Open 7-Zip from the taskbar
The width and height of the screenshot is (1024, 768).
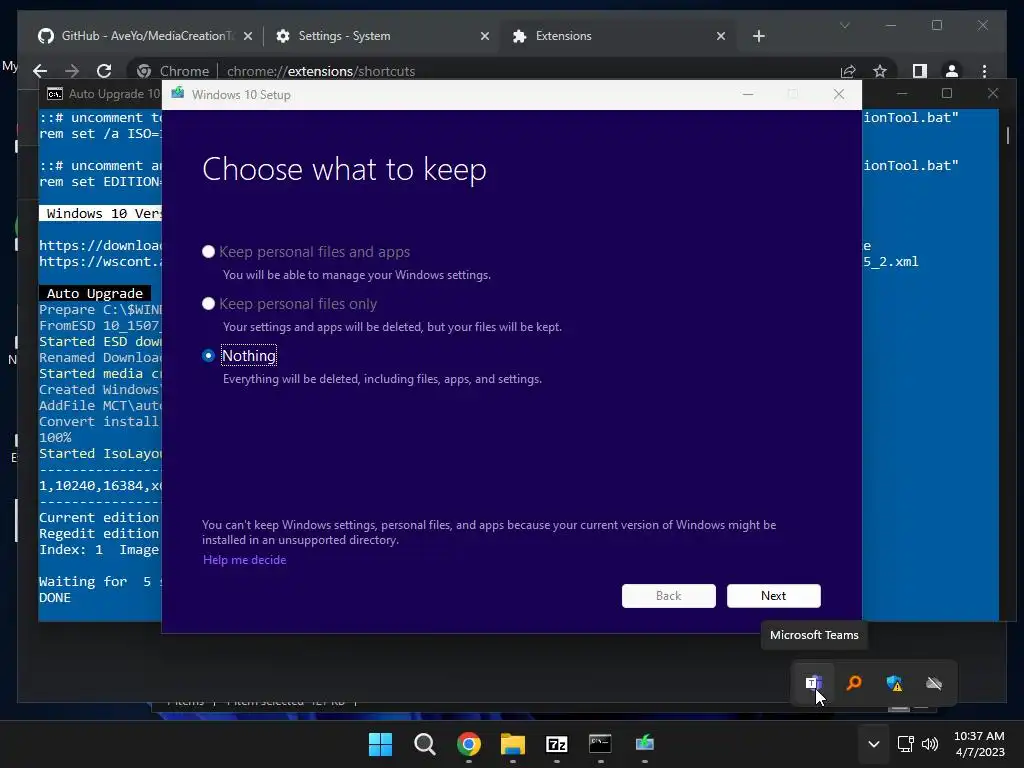tap(556, 744)
